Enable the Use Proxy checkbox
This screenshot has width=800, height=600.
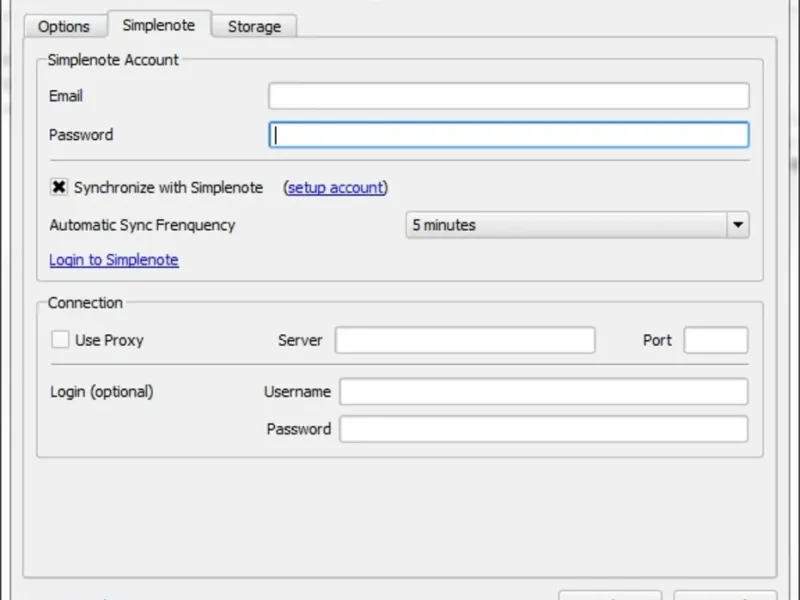[x=60, y=340]
